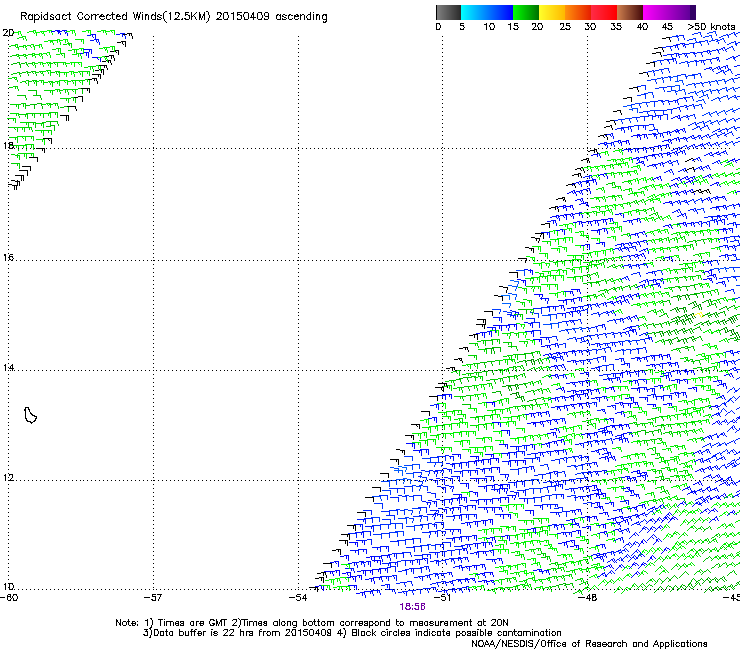Click the cyan 5-10 knots color segment

[x=474, y=12]
